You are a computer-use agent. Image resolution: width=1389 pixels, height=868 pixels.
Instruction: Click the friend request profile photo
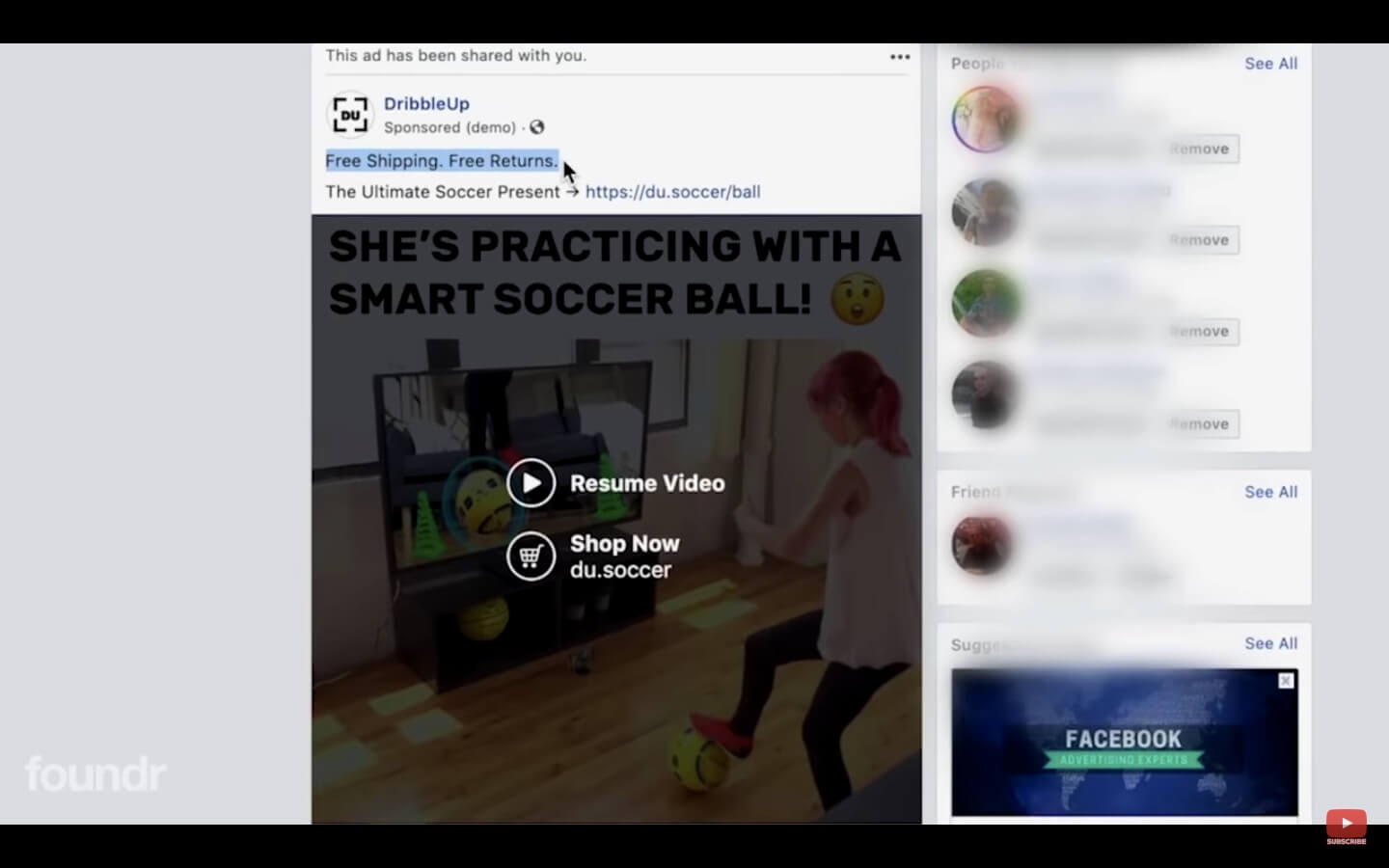coord(982,545)
